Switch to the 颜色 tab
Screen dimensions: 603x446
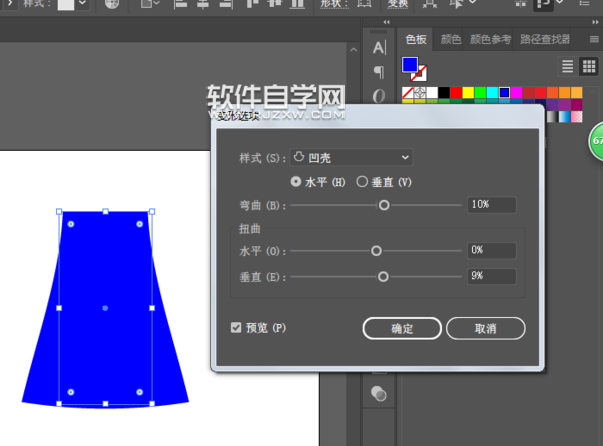[x=451, y=39]
